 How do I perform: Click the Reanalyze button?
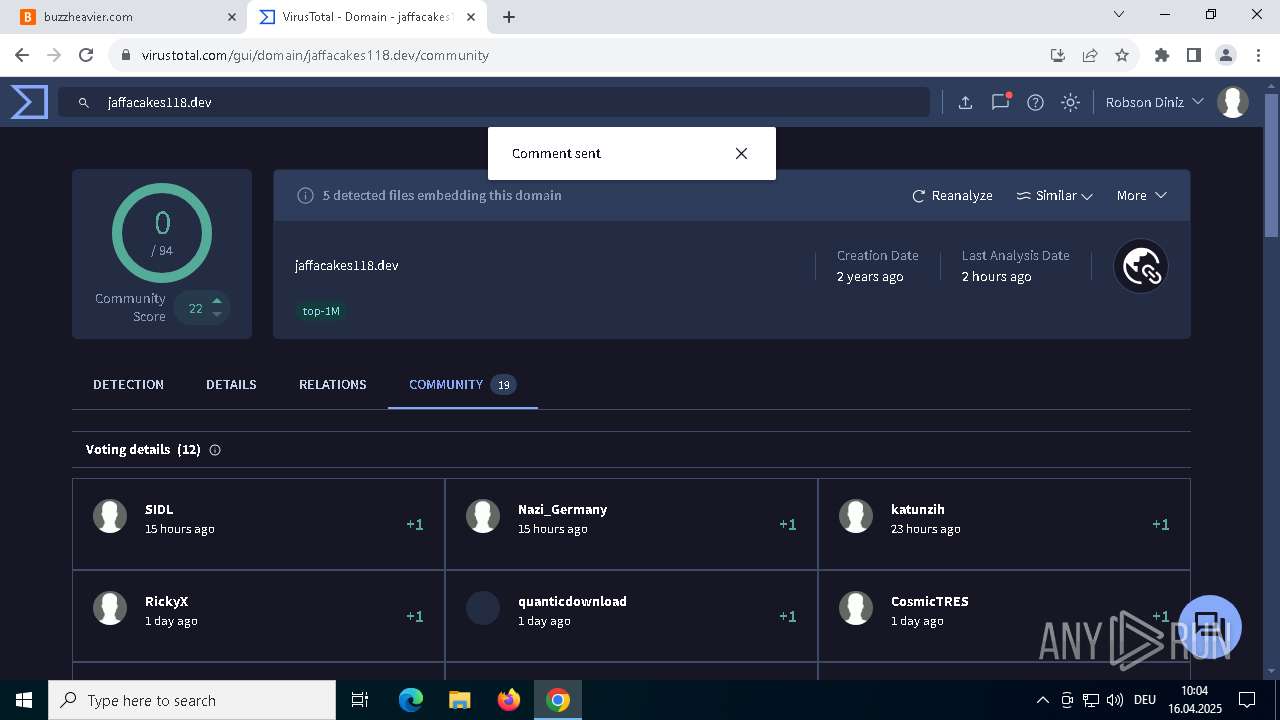pos(952,195)
